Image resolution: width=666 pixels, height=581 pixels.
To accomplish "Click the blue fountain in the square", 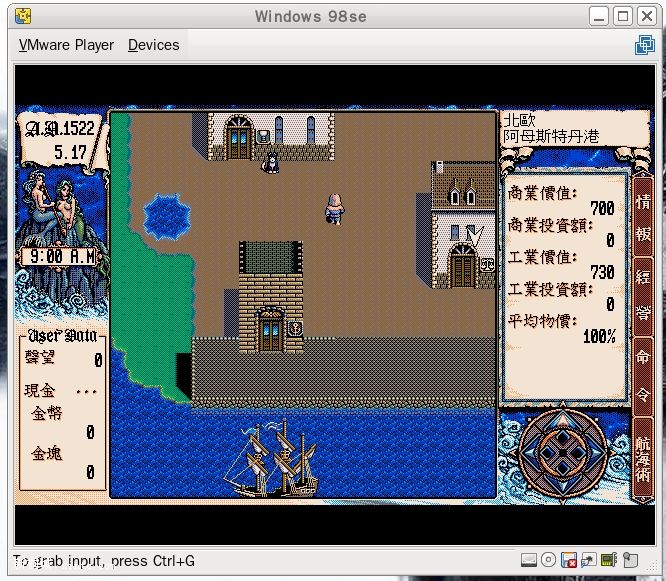I will point(166,215).
